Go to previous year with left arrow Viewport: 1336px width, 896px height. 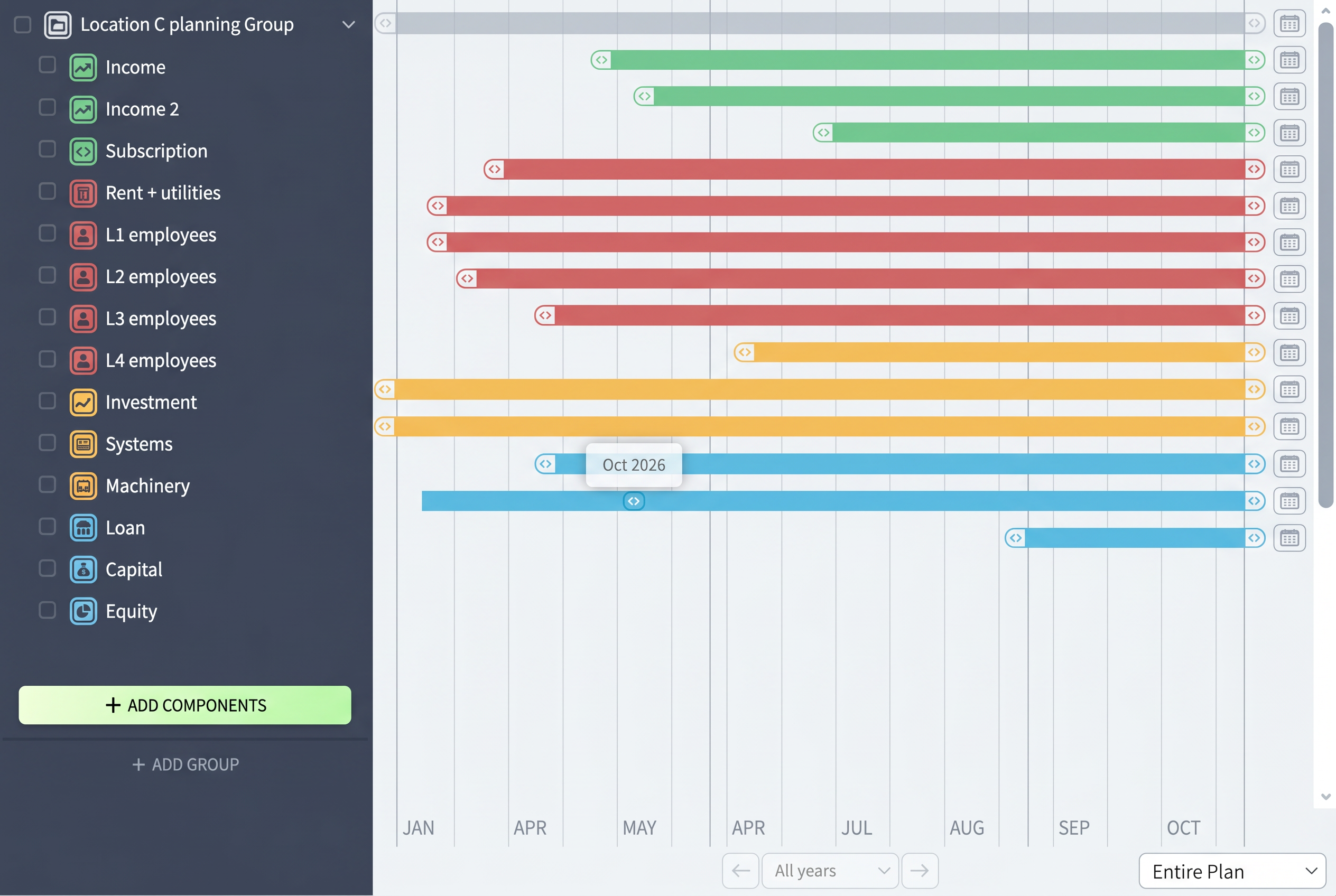click(x=740, y=870)
